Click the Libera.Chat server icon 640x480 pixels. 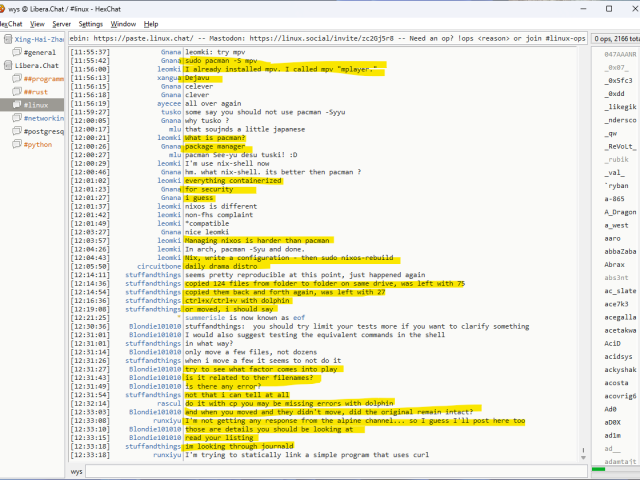8,64
